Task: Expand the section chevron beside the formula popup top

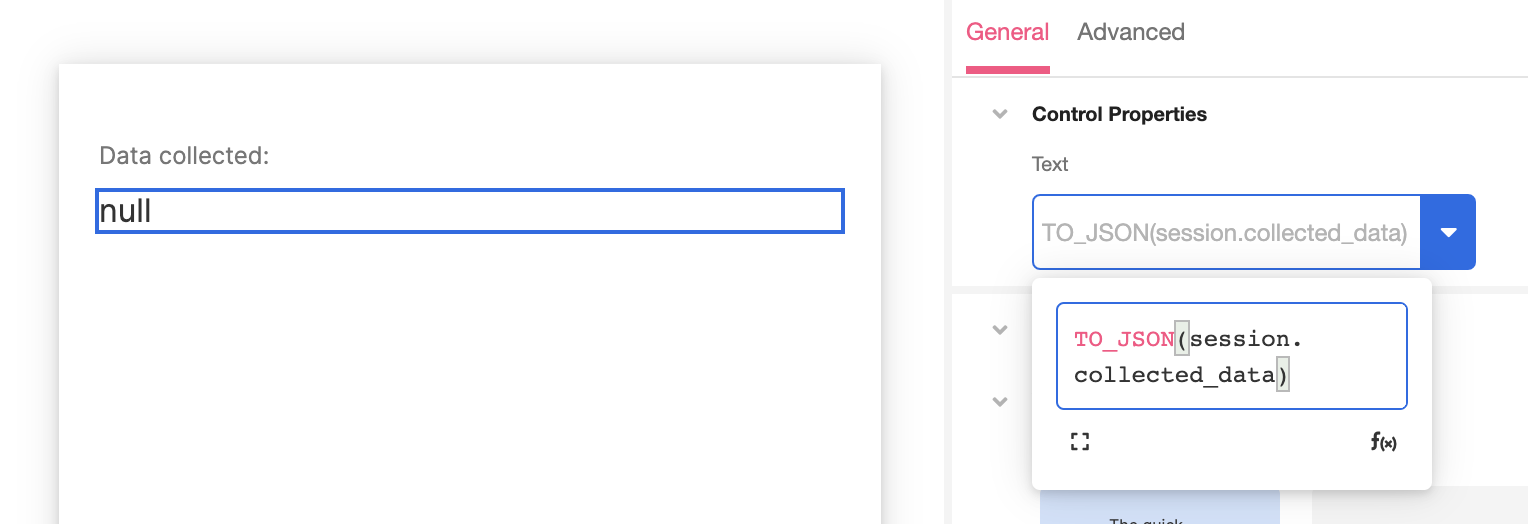Action: point(999,329)
